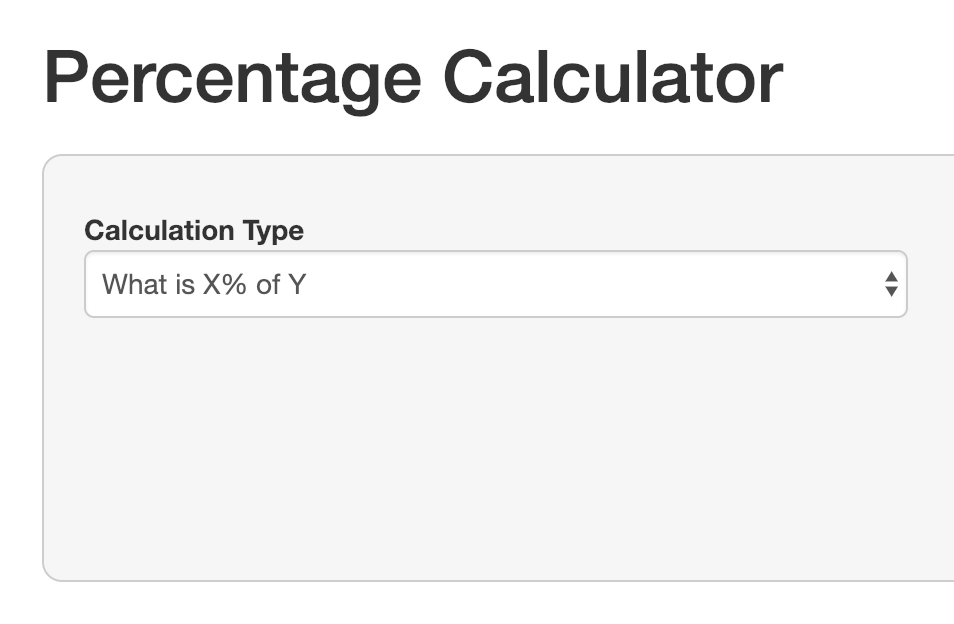Click the Calculation Type label
Viewport: 954px width, 624px height.
tap(194, 231)
